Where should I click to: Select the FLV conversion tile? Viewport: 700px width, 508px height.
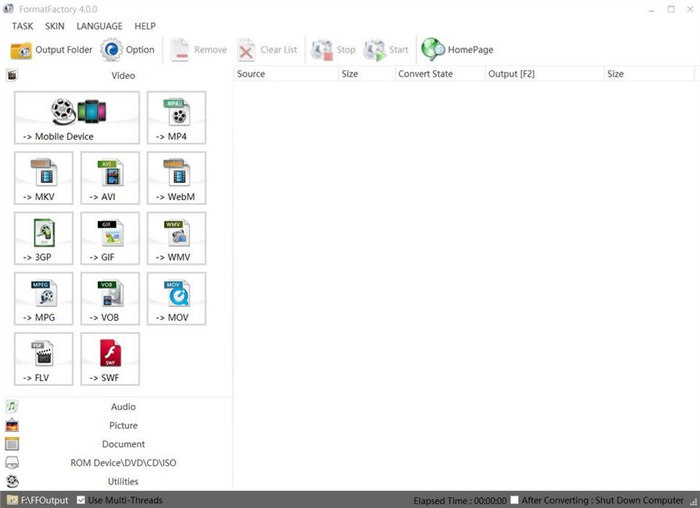coord(44,359)
